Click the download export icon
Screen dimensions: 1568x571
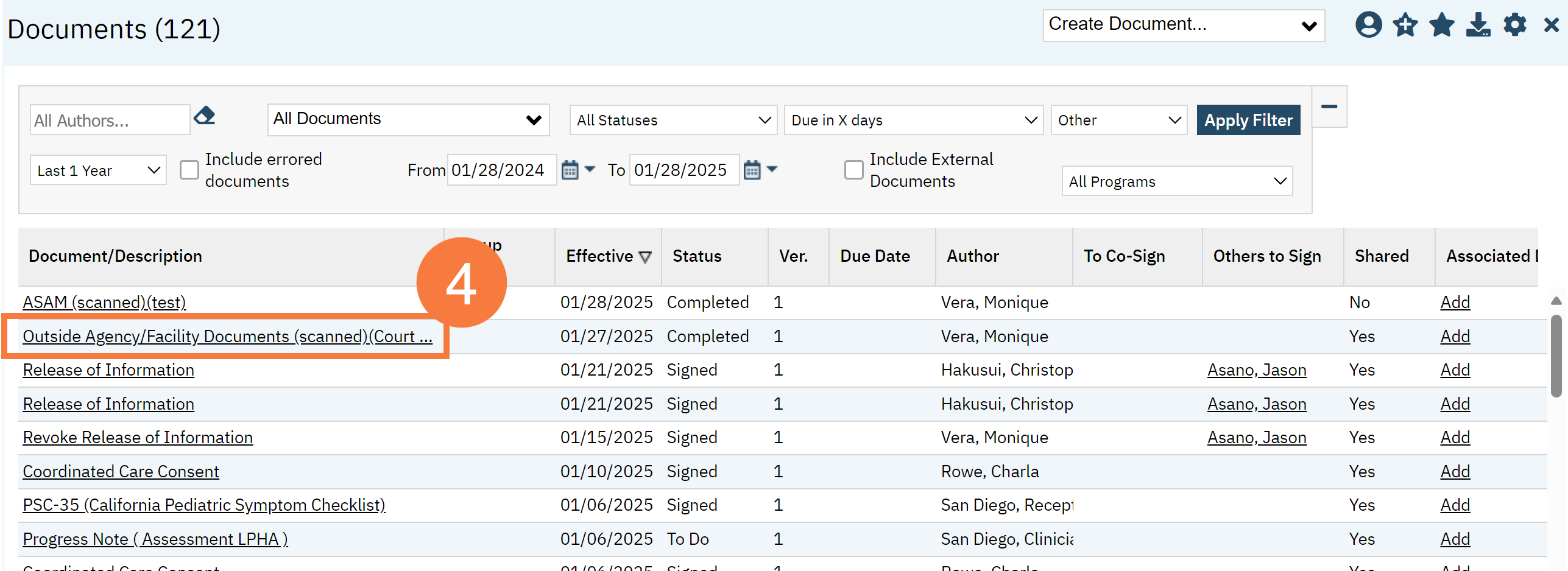point(1478,26)
